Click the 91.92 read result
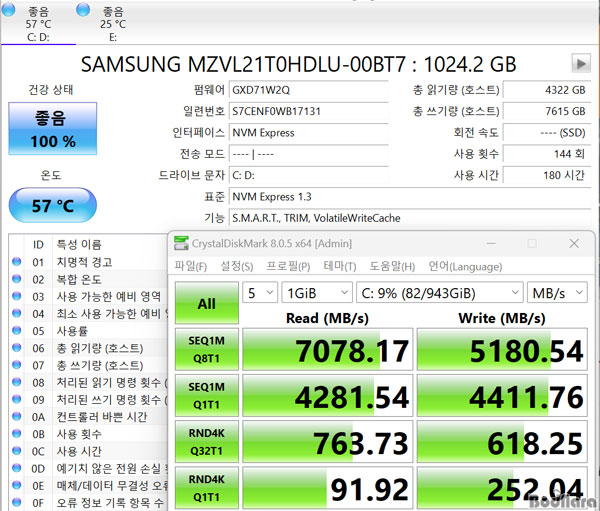This screenshot has width=600, height=511. point(328,488)
